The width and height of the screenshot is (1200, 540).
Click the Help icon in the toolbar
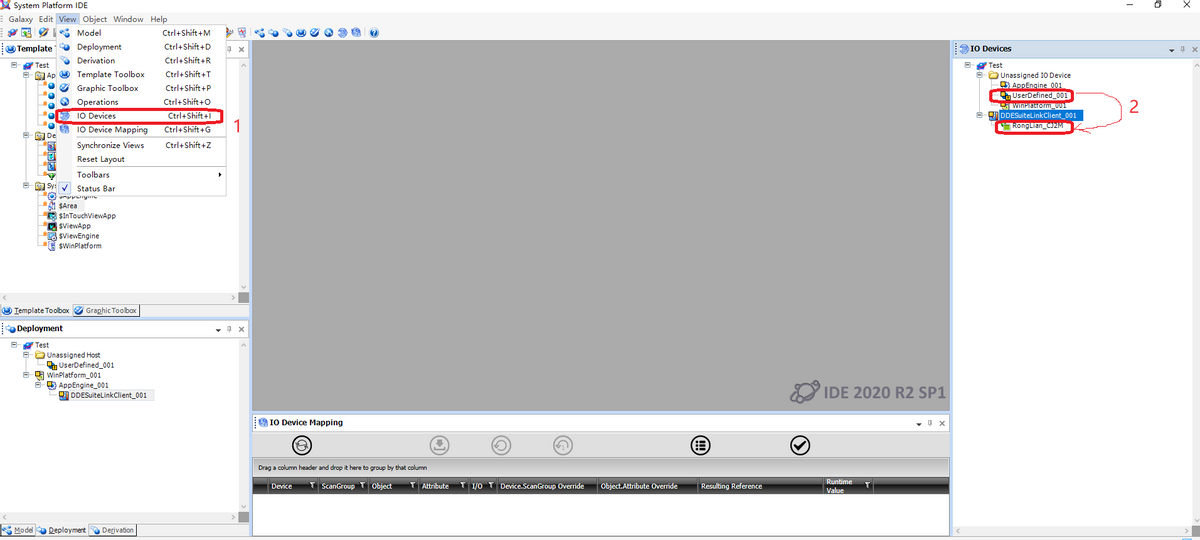pos(374,32)
